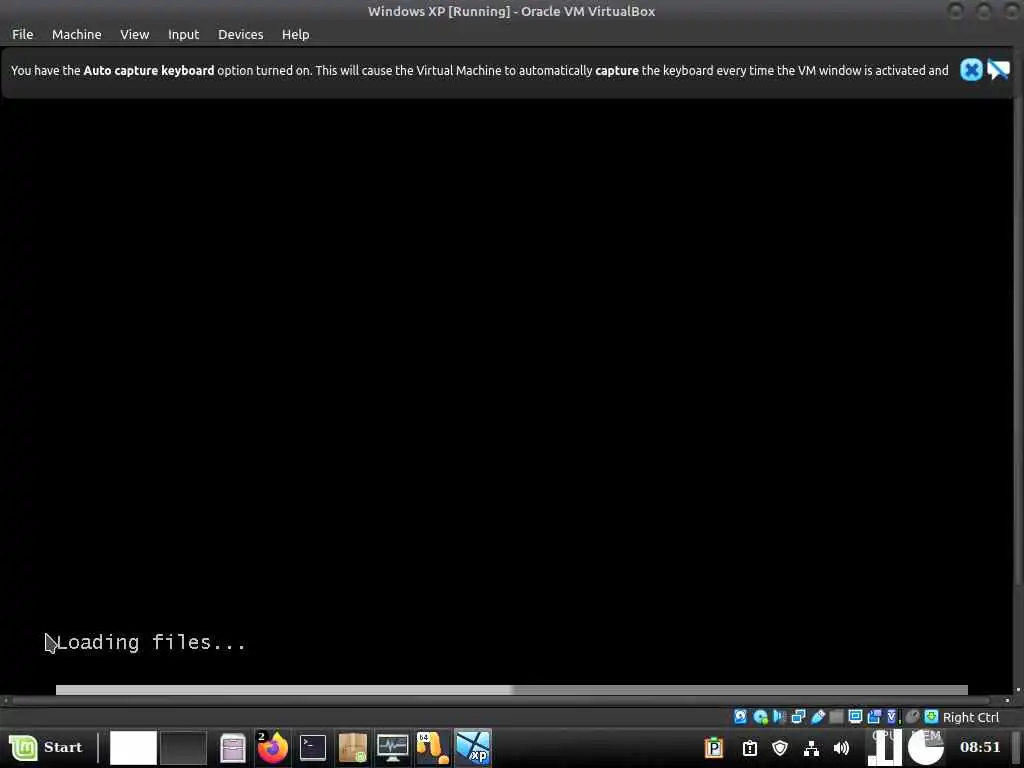Open the volume control tray icon
This screenshot has height=768, width=1024.
pyautogui.click(x=841, y=748)
